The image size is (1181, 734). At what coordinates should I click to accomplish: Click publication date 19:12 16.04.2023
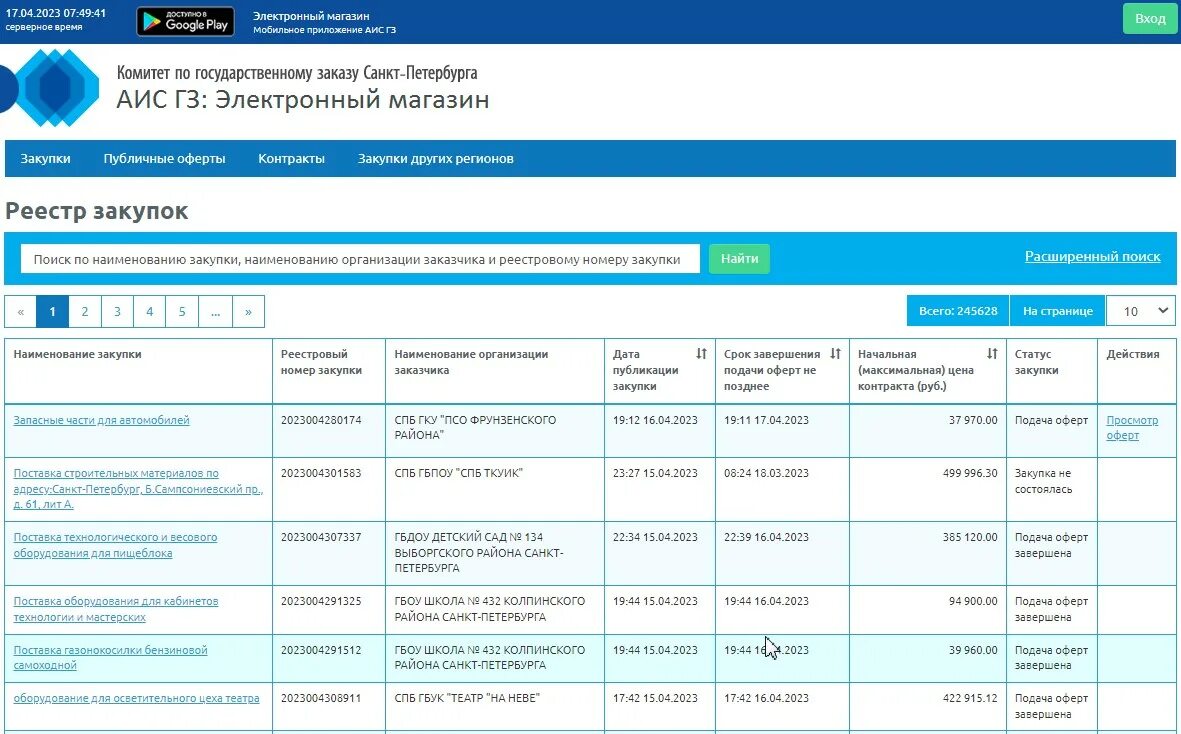[655, 420]
